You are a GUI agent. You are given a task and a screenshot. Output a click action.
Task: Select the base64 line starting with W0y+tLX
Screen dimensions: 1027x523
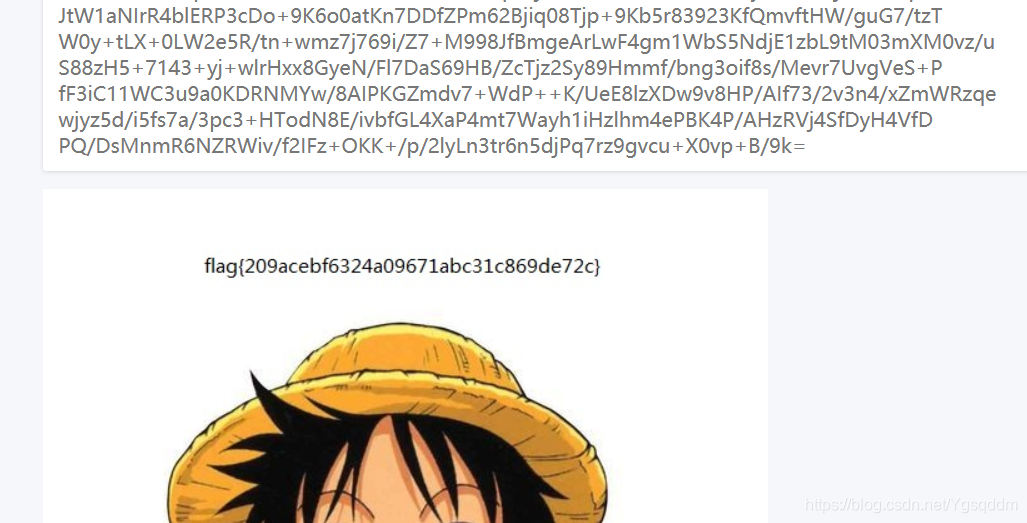tap(527, 42)
